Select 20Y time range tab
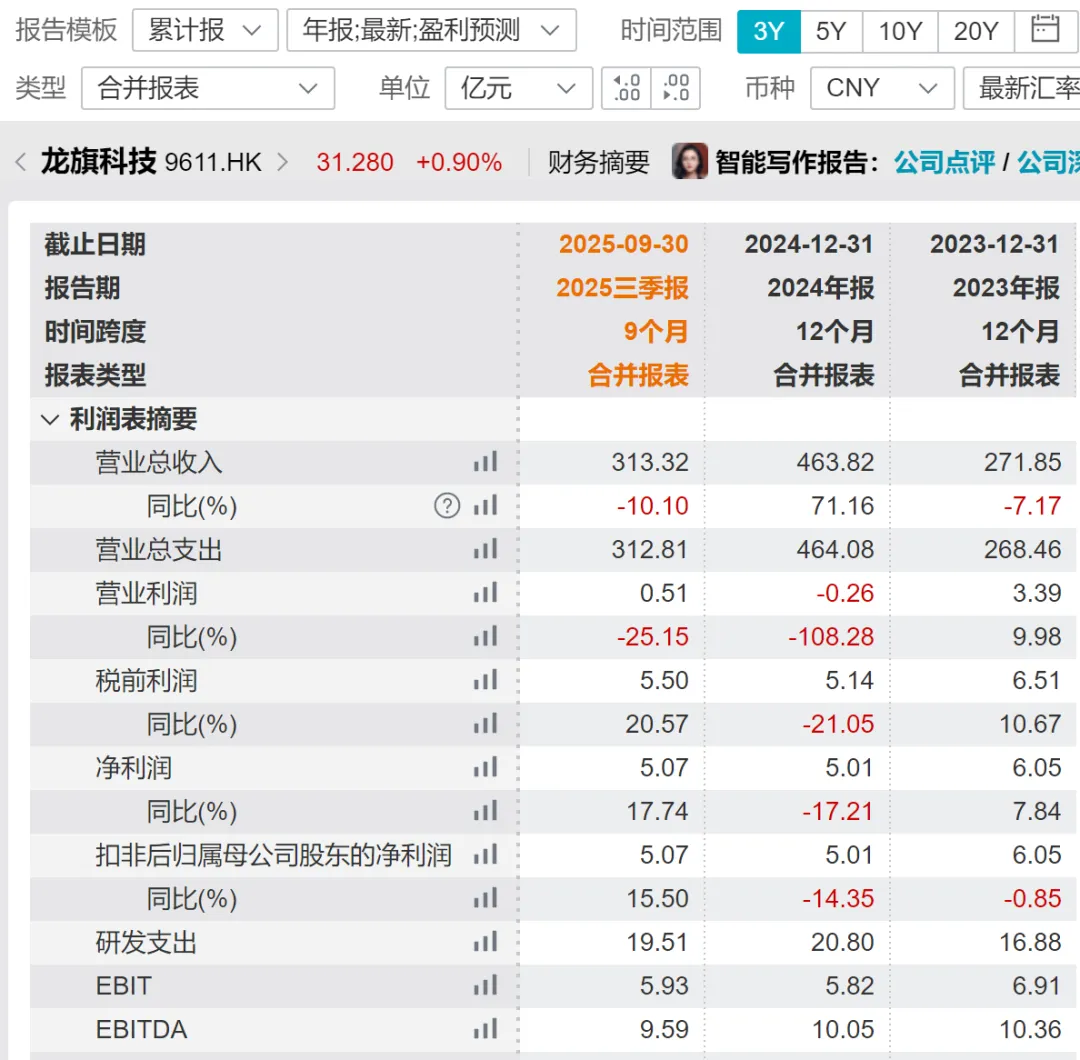1080x1060 pixels. (x=976, y=31)
